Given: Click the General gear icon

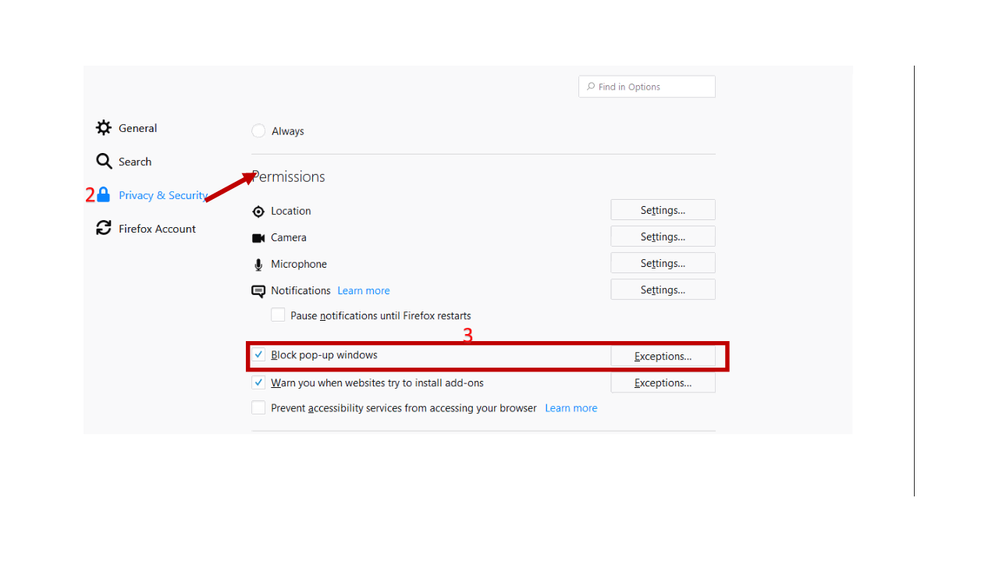Looking at the screenshot, I should coord(104,128).
